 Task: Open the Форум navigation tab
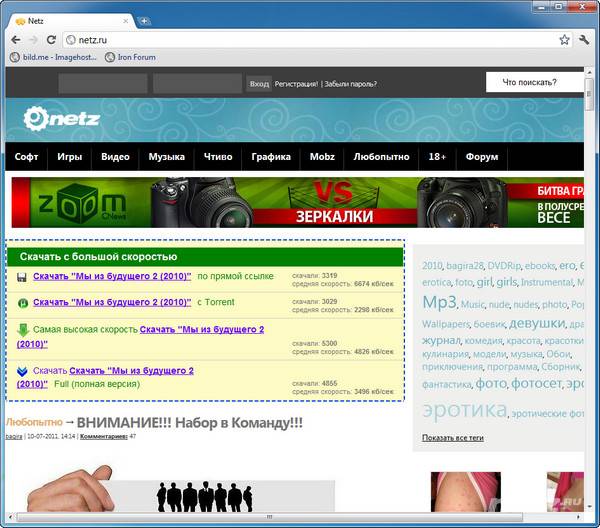point(482,157)
